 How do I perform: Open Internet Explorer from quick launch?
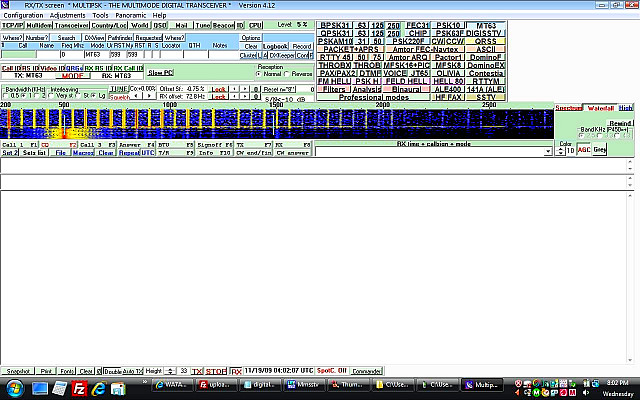(98, 389)
